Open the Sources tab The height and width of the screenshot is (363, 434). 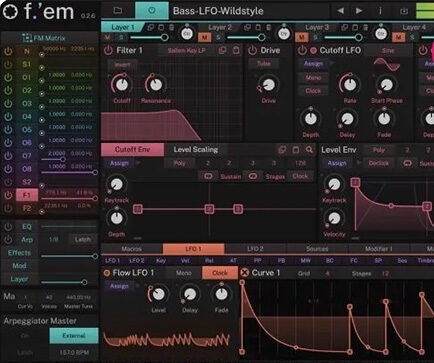tap(317, 249)
